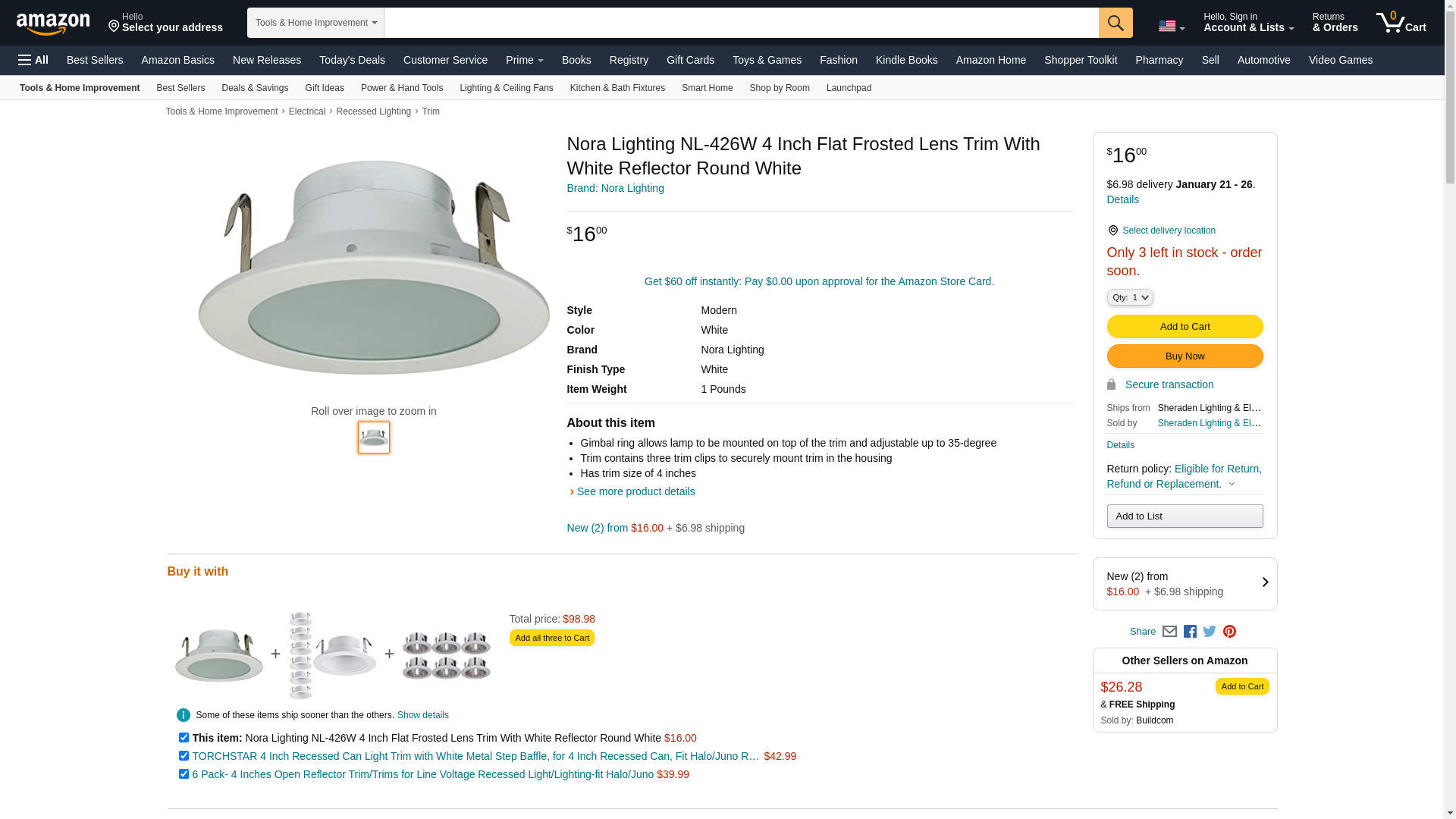The height and width of the screenshot is (819, 1456).
Task: Click the search magnifier button
Action: tap(1115, 23)
